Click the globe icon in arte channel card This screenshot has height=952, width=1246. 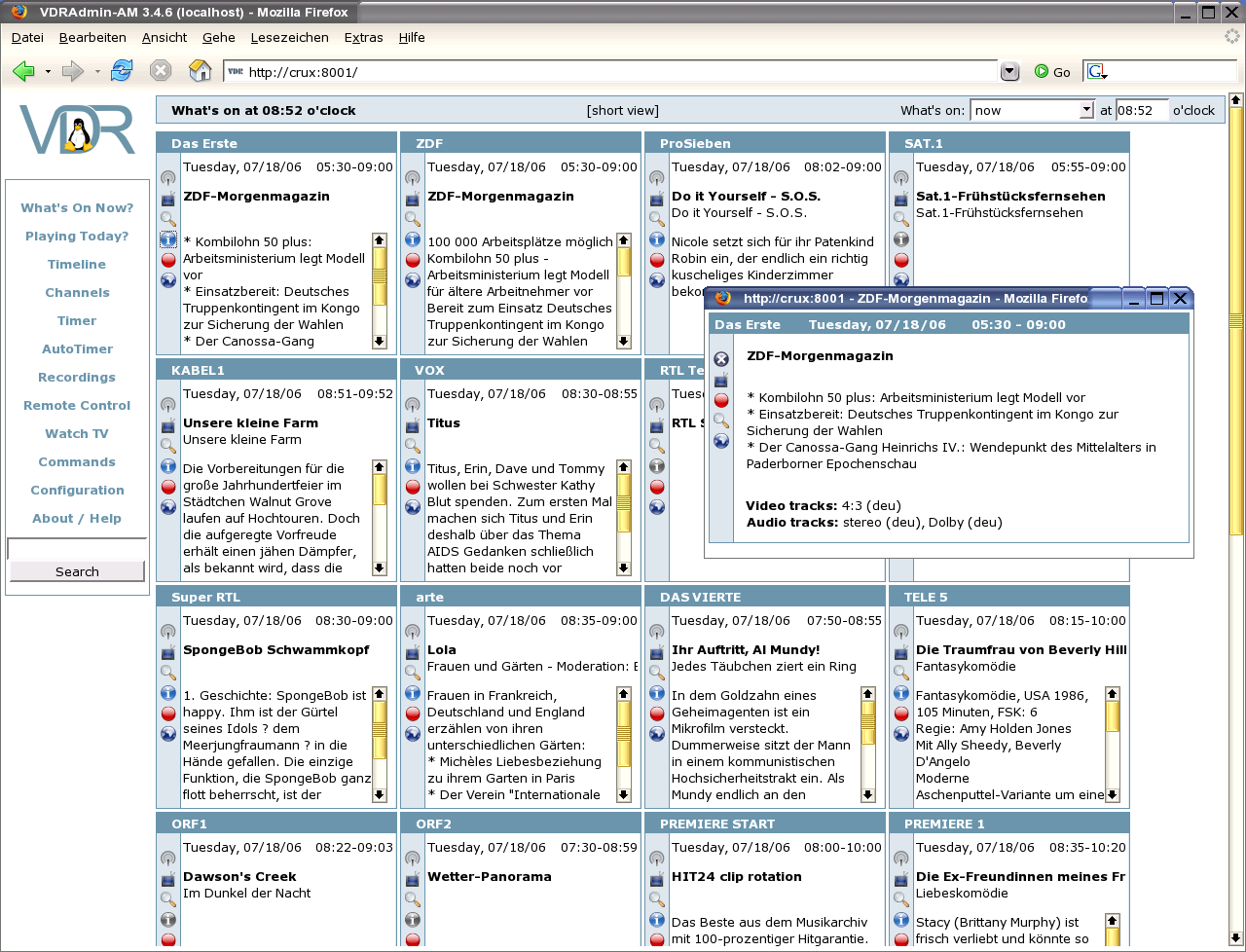[413, 734]
